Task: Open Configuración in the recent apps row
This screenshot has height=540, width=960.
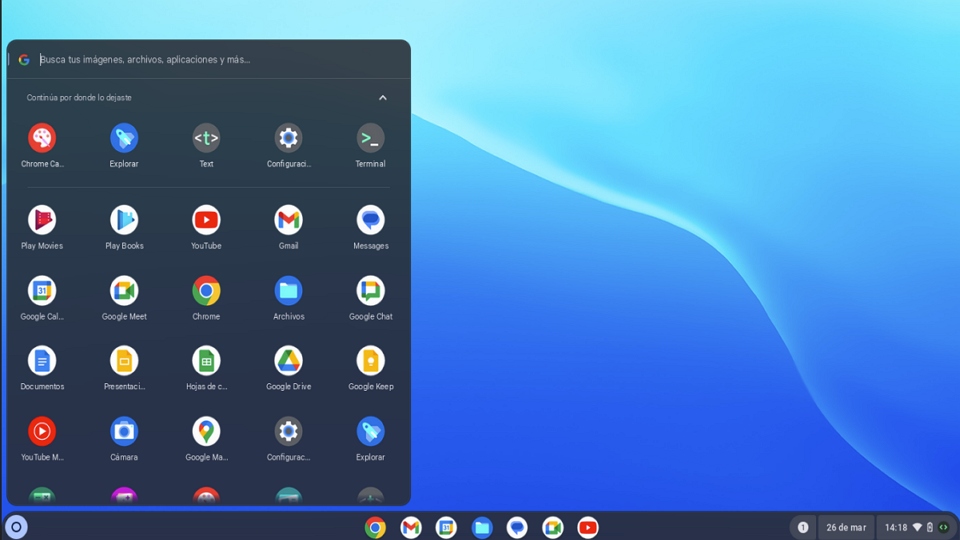Action: click(288, 138)
